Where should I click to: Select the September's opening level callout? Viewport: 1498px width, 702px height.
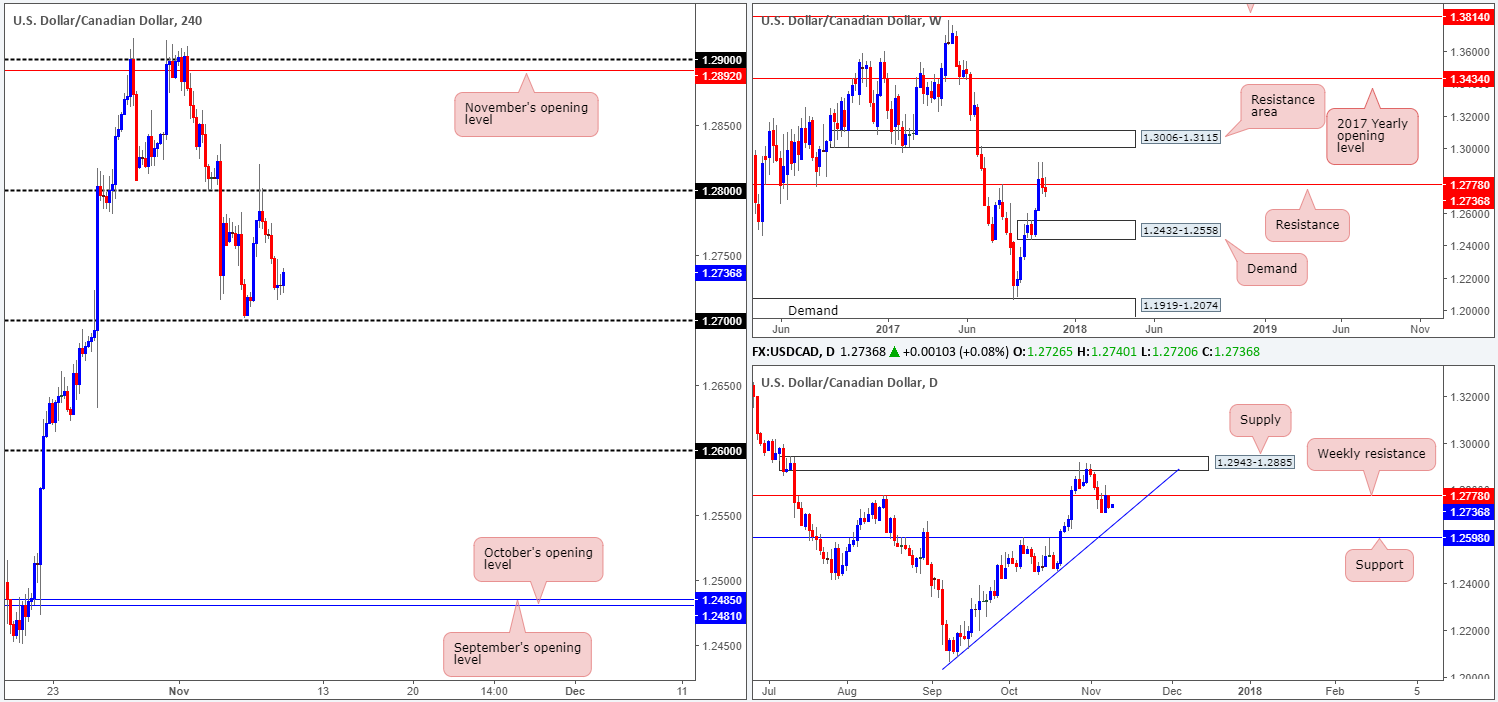[x=518, y=653]
